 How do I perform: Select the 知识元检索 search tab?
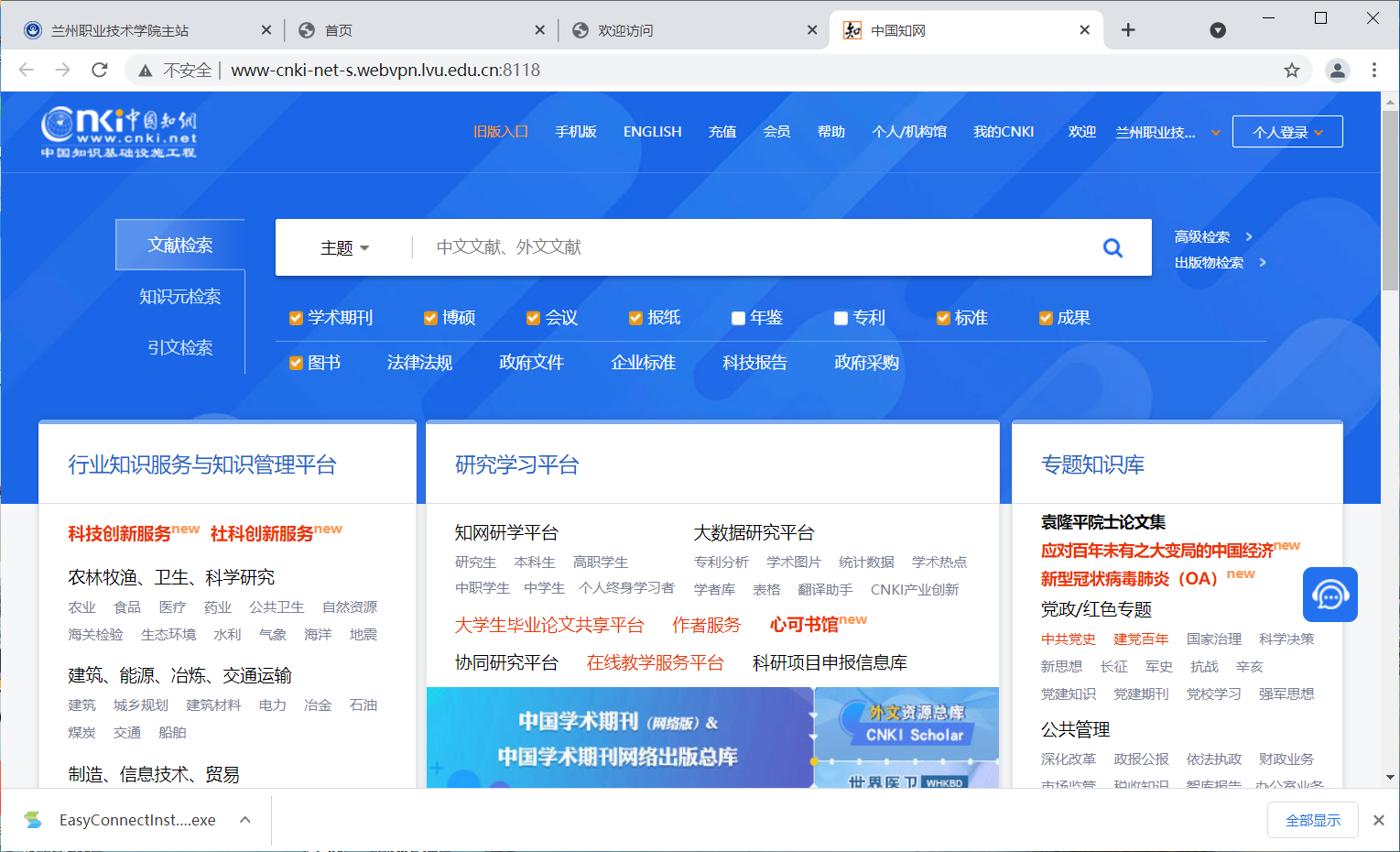[x=180, y=296]
